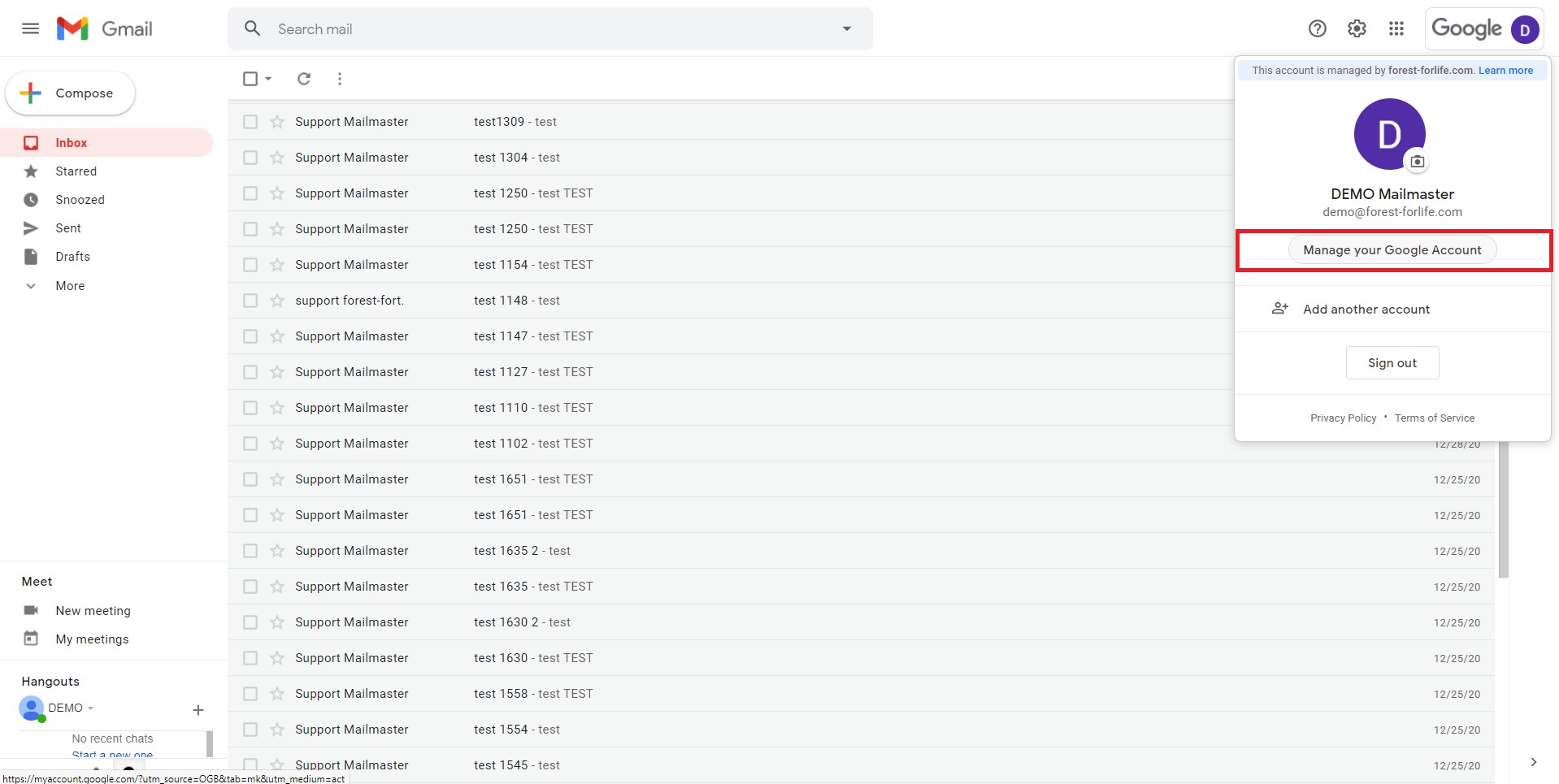1559x784 pixels.
Task: Star the test 1558 message
Action: click(x=277, y=694)
